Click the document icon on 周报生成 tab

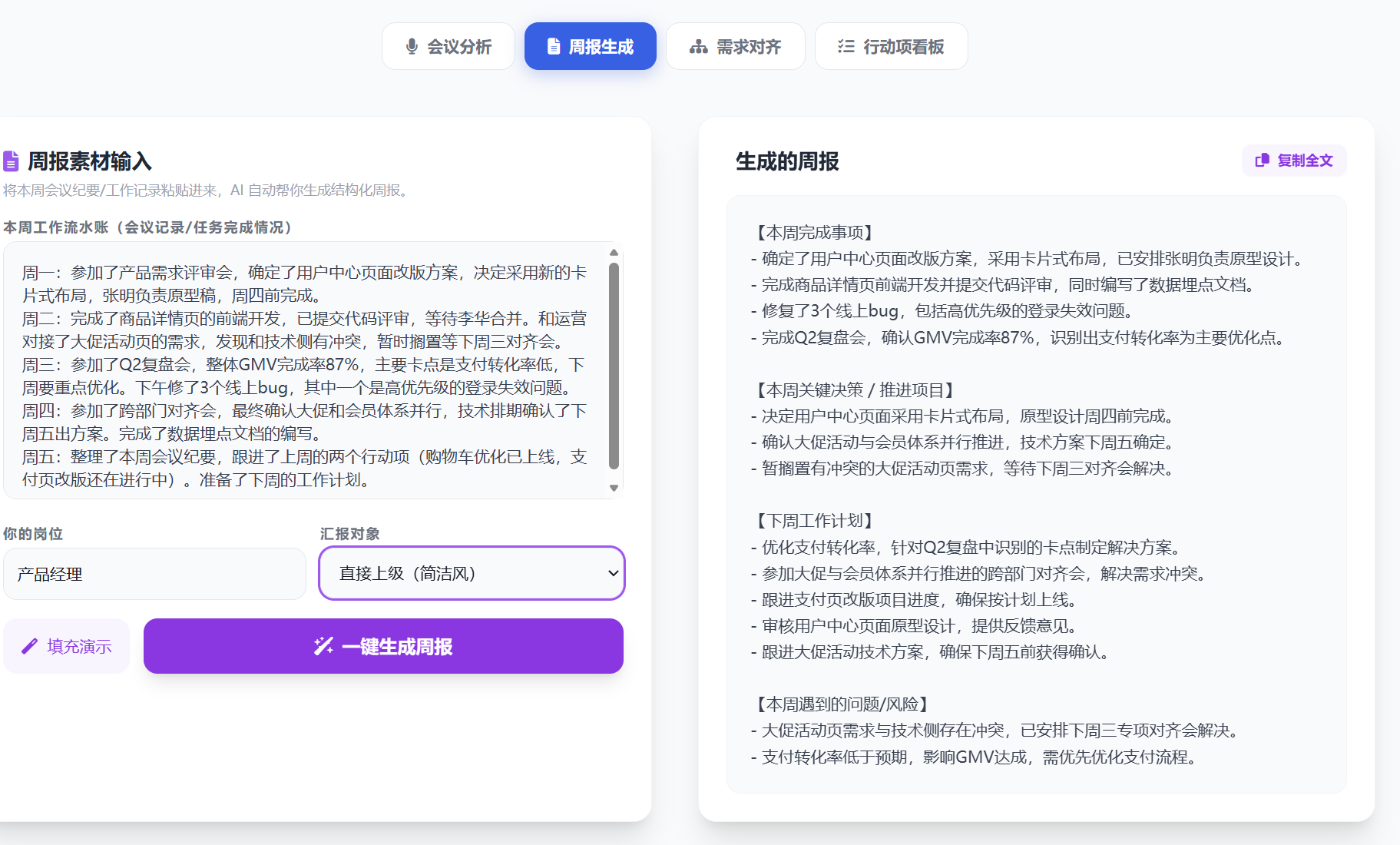coord(553,47)
